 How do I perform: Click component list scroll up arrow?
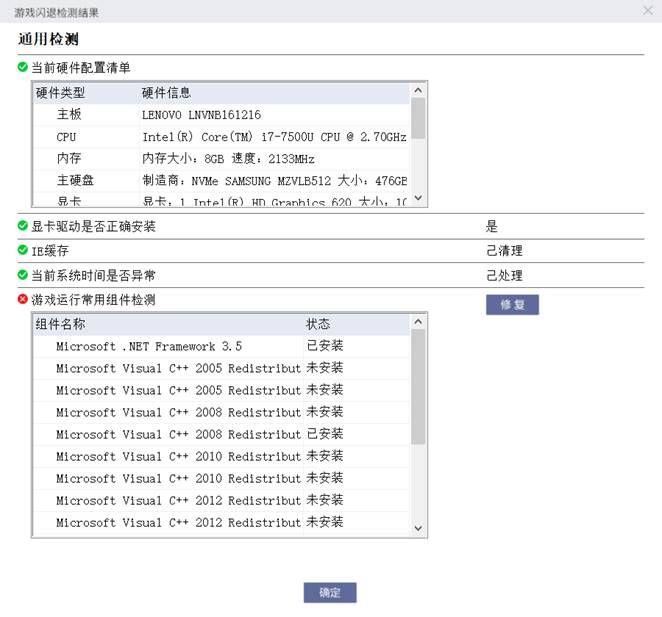point(418,322)
